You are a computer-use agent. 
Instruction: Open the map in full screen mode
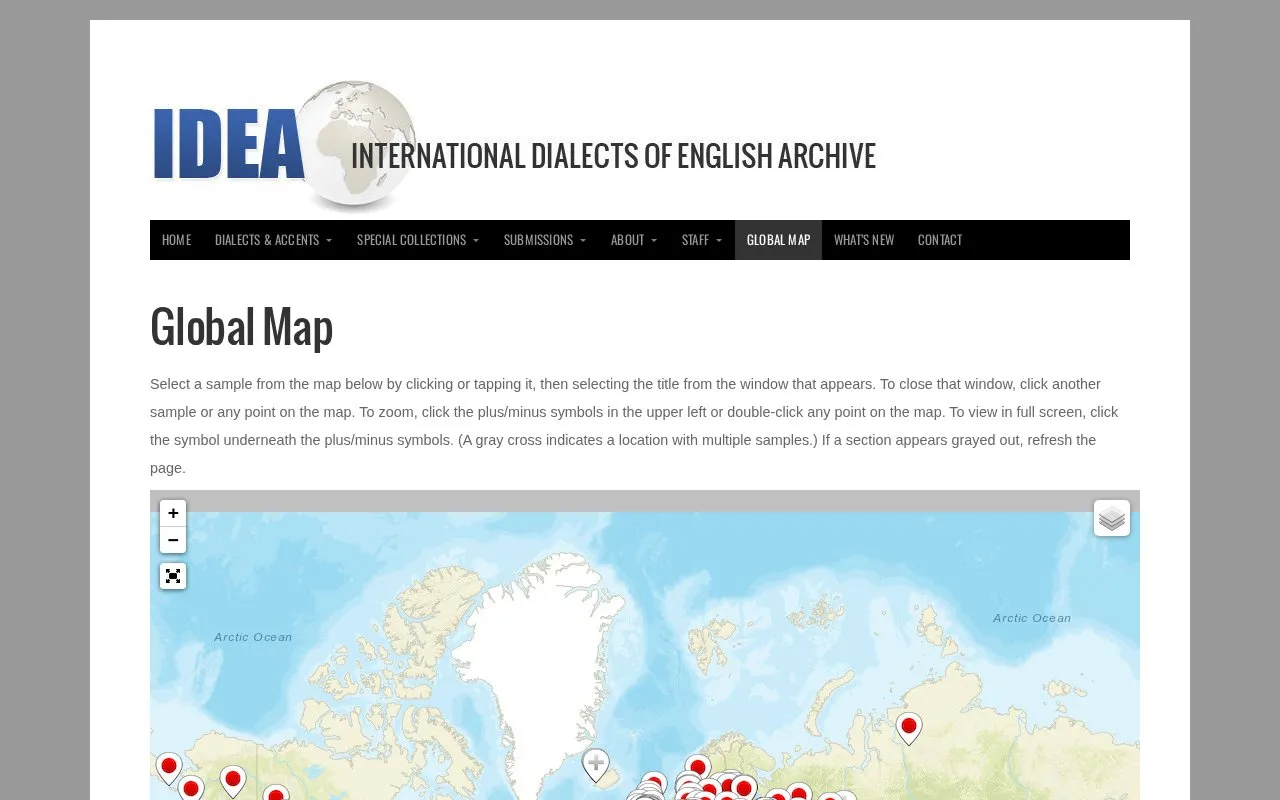point(173,576)
